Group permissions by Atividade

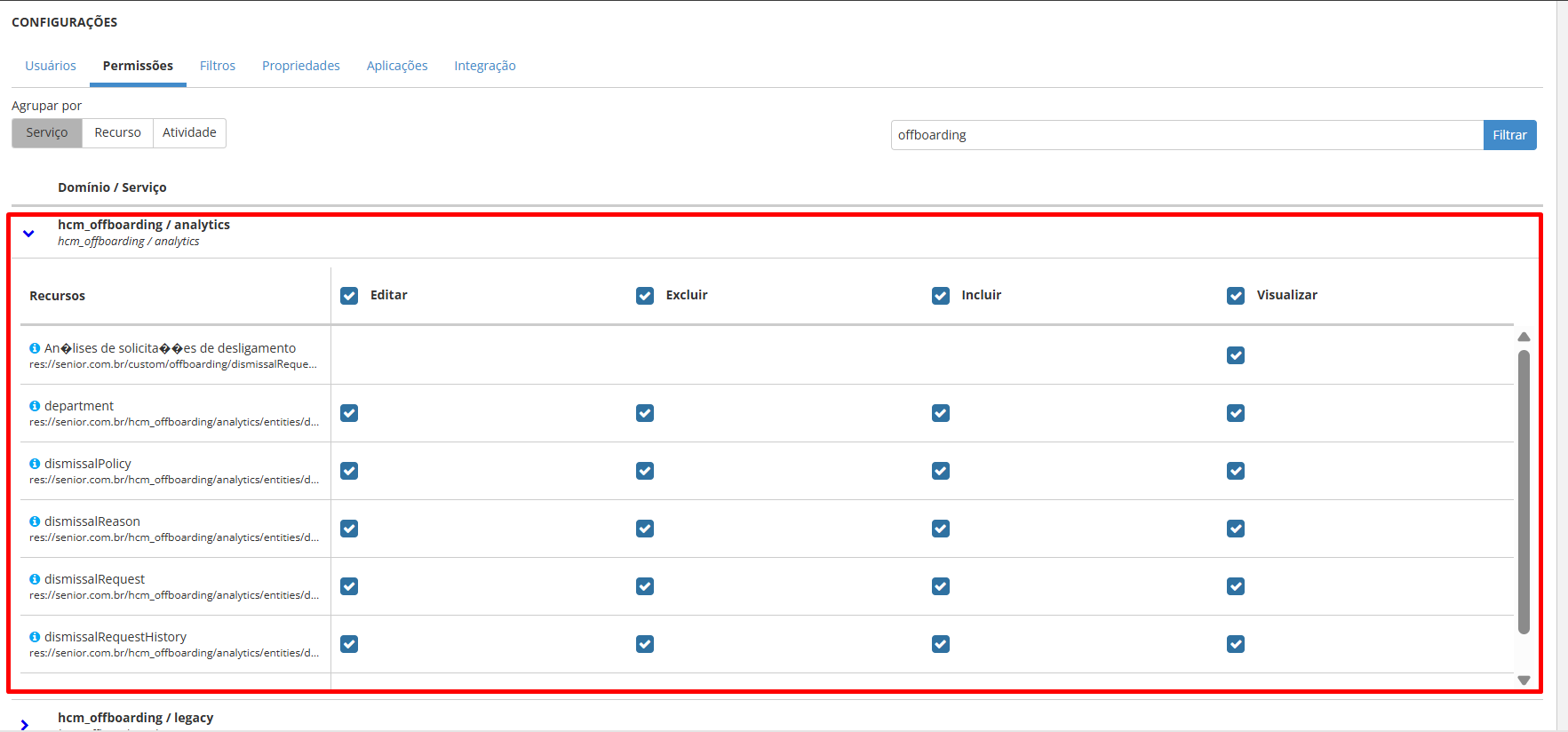(189, 133)
